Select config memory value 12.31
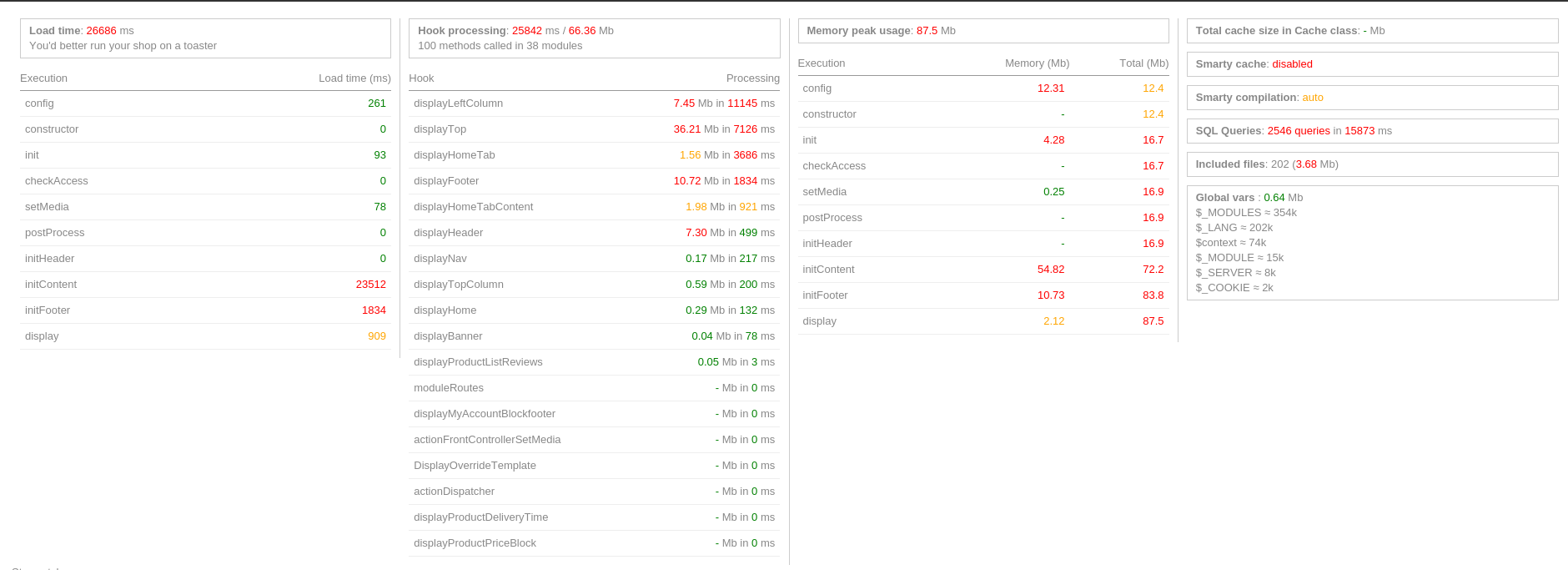The width and height of the screenshot is (1568, 570). click(1051, 88)
